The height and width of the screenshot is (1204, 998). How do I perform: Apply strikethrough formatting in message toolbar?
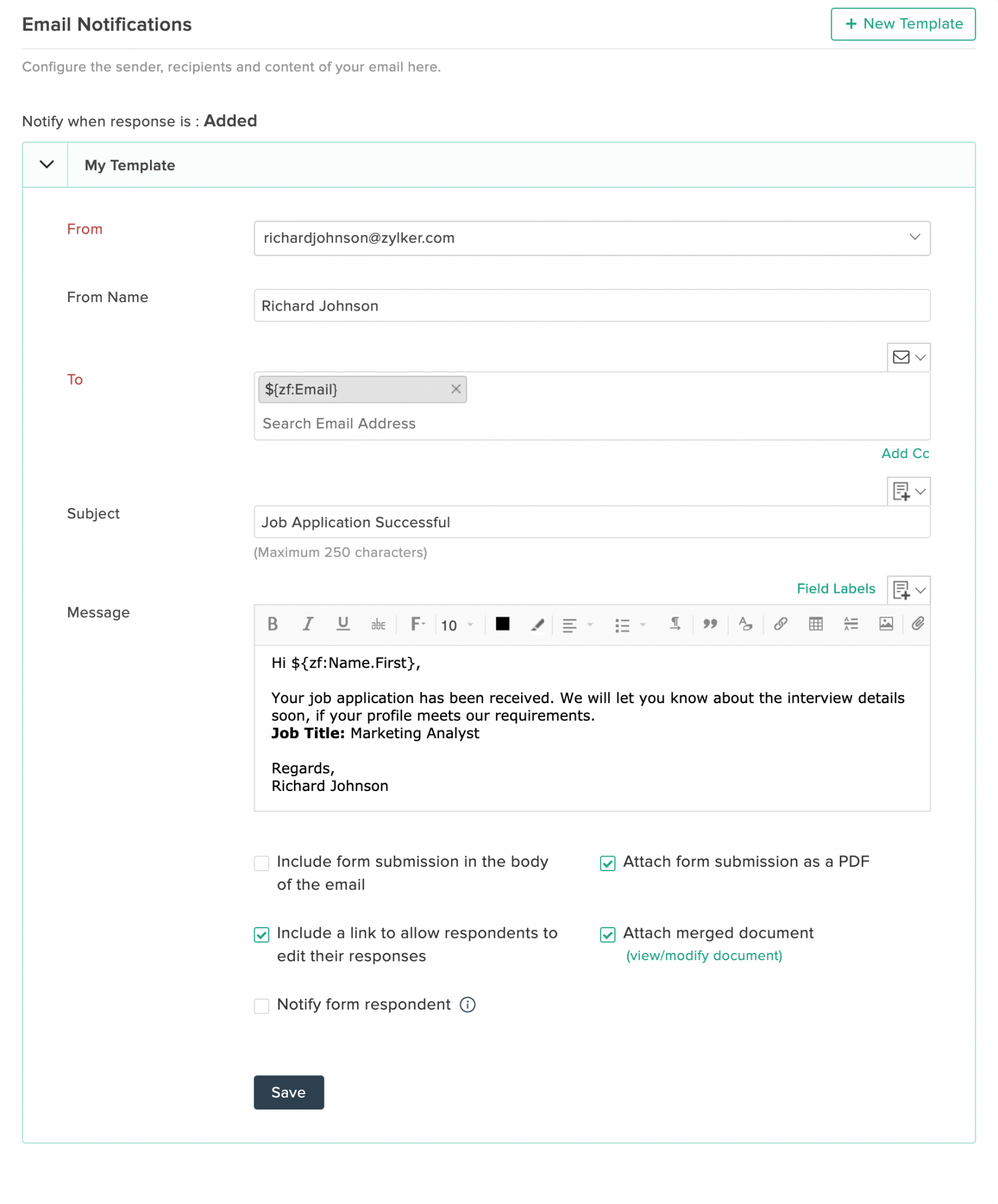(378, 624)
